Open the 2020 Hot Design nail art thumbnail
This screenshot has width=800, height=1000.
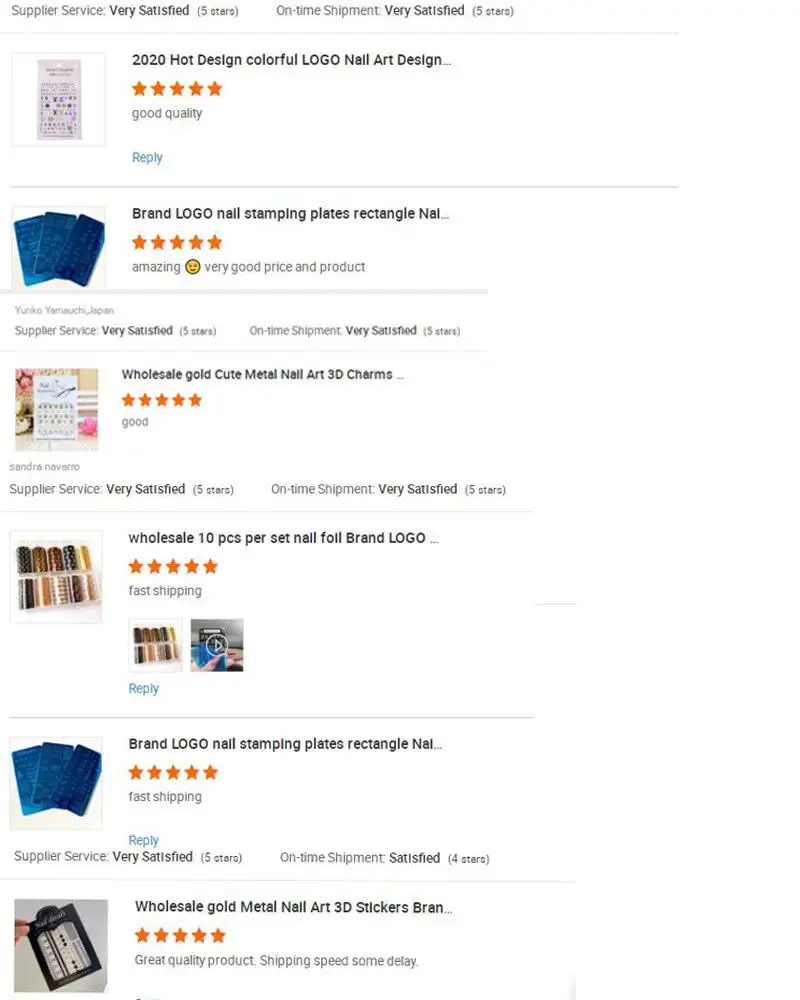[58, 99]
